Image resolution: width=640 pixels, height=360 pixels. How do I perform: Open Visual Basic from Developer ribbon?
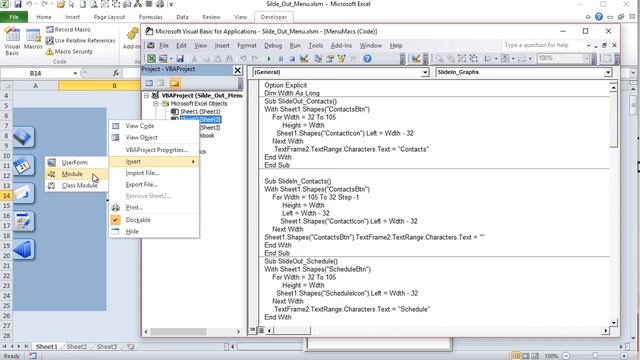[x=12, y=41]
